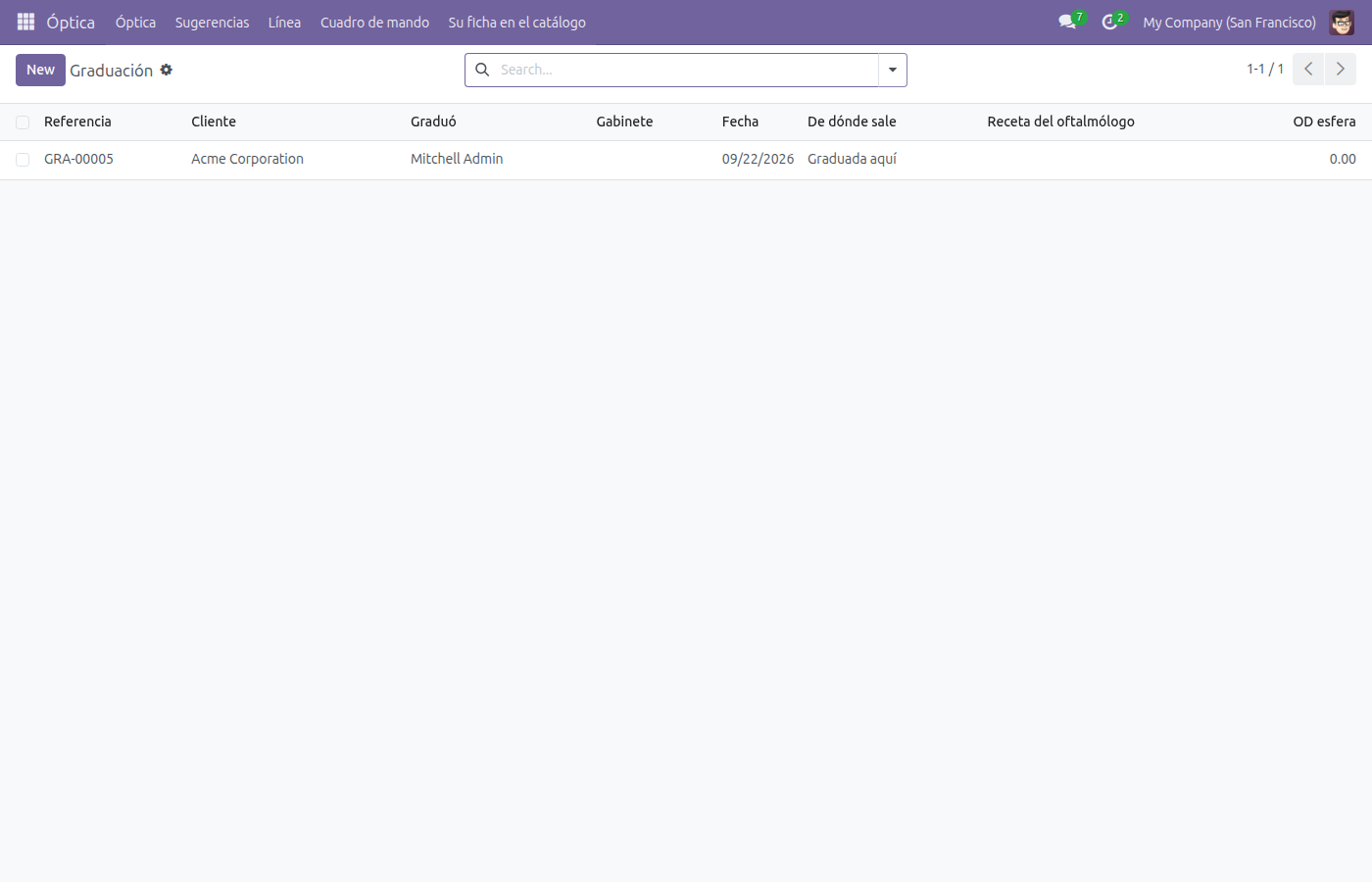
Task: Sort by the Cliente column header
Action: click(x=214, y=122)
